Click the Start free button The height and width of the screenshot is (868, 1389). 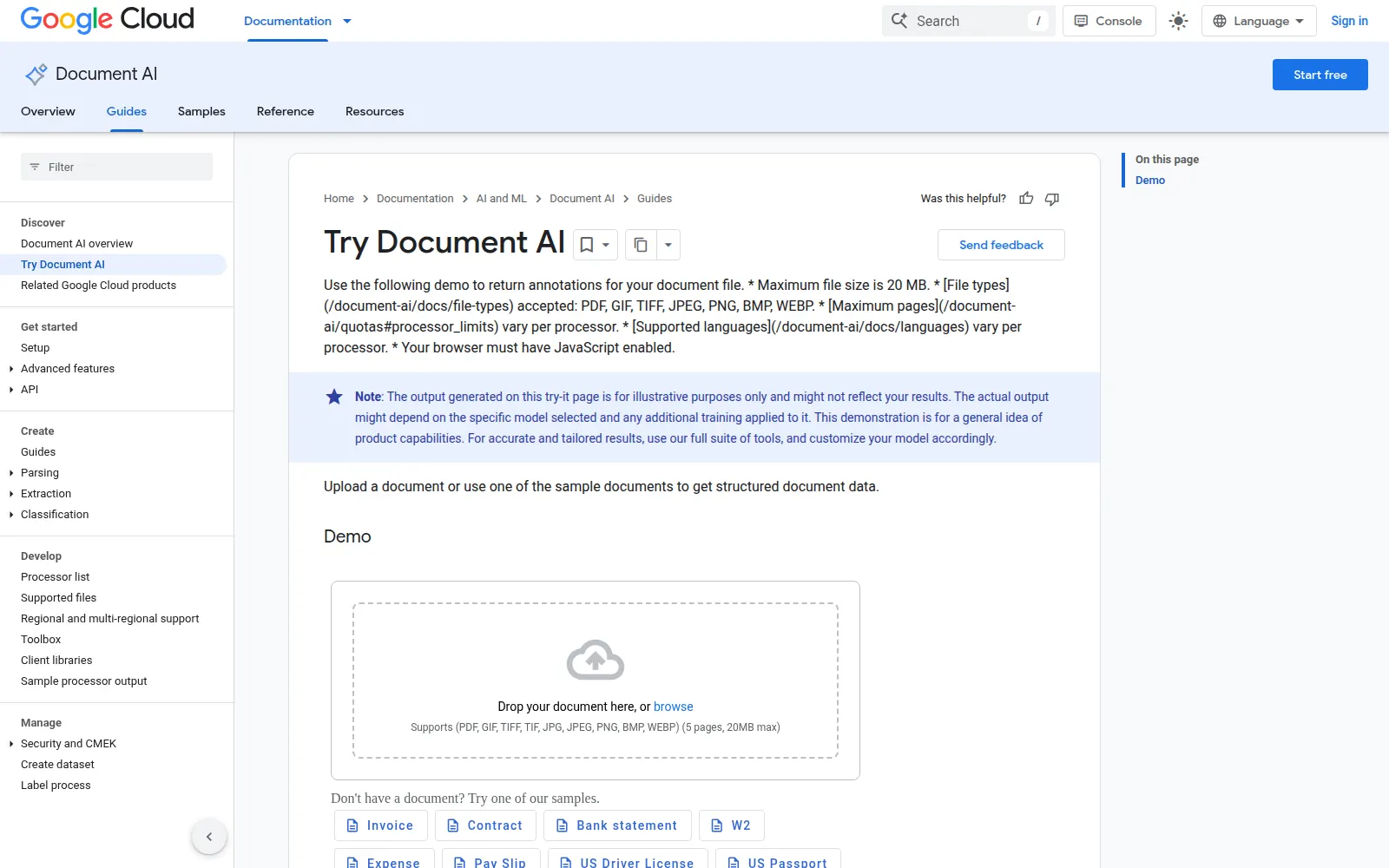pos(1320,75)
